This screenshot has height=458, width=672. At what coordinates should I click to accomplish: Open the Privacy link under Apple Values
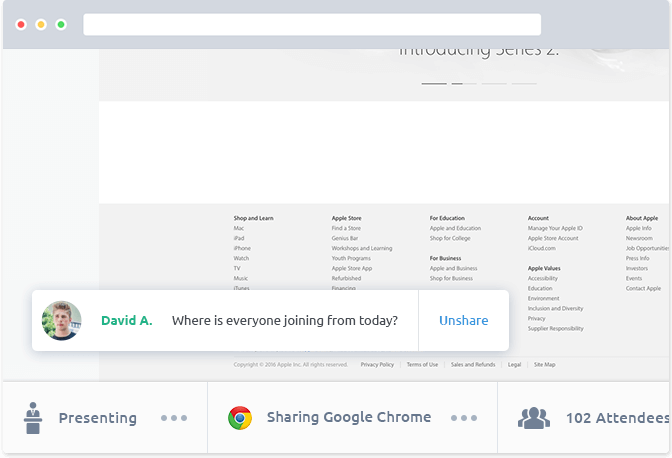pos(537,318)
